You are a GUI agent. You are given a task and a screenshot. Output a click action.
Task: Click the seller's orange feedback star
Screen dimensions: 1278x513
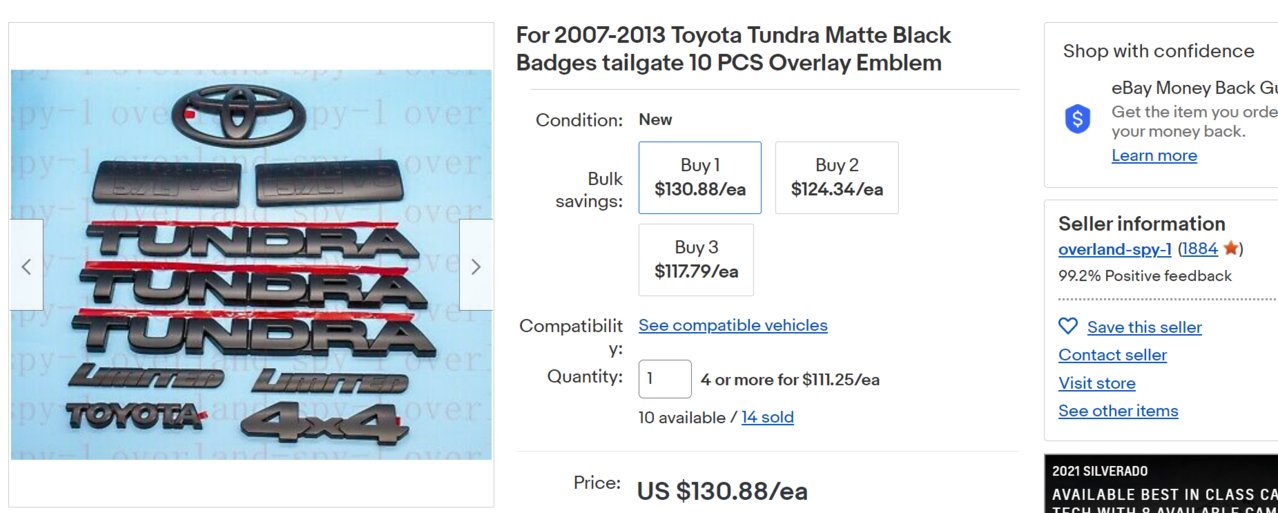[x=1230, y=248]
